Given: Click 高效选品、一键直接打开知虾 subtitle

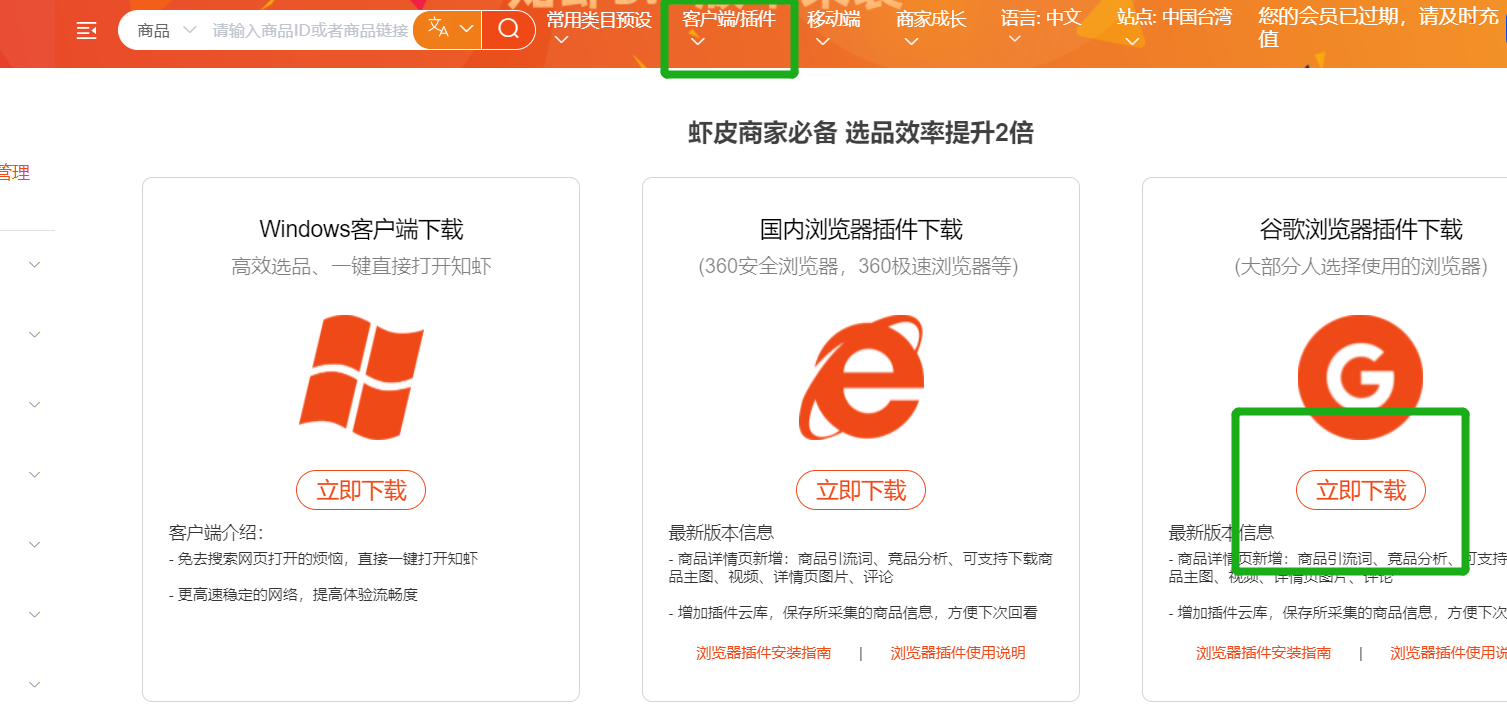Looking at the screenshot, I should point(361,267).
